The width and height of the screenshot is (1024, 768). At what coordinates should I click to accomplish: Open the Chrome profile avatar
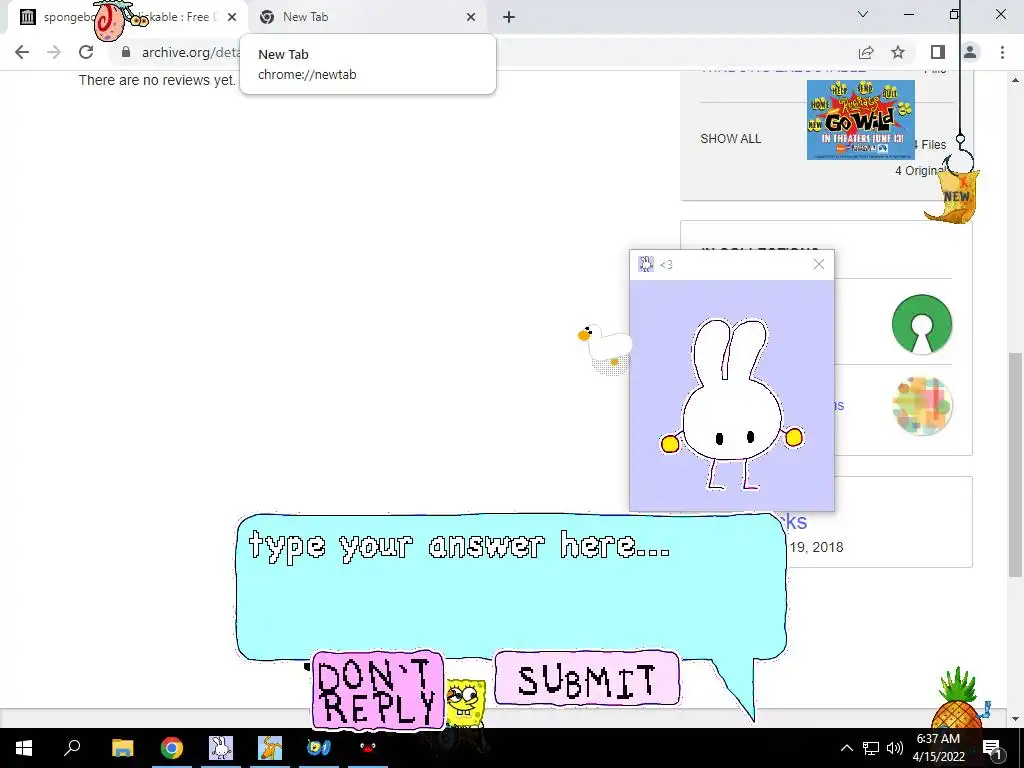point(970,52)
